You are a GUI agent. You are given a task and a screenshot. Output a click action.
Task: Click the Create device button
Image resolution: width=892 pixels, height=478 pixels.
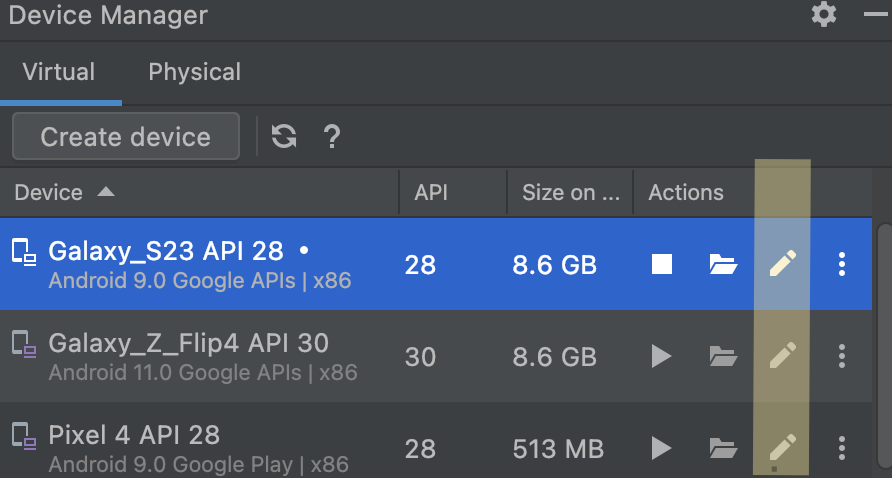tap(126, 137)
